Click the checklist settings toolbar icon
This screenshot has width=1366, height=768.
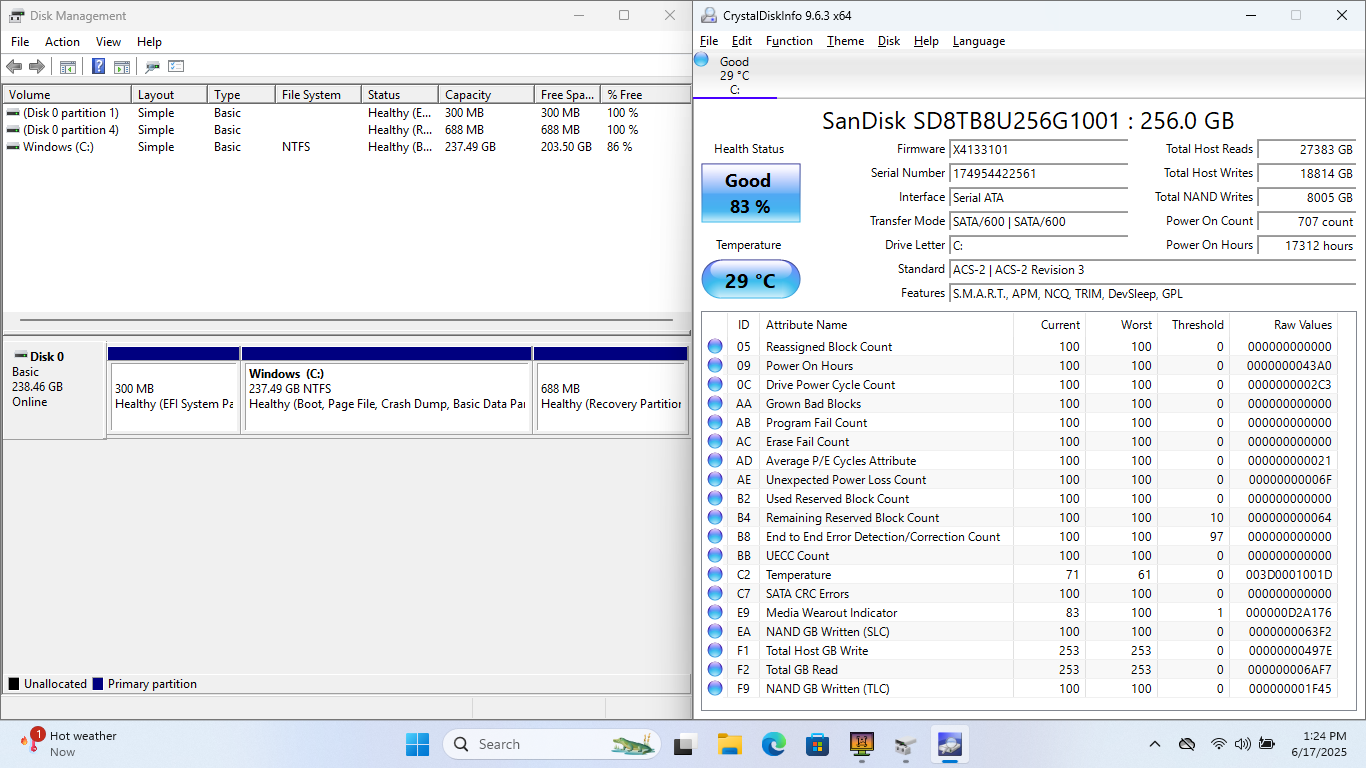click(176, 67)
